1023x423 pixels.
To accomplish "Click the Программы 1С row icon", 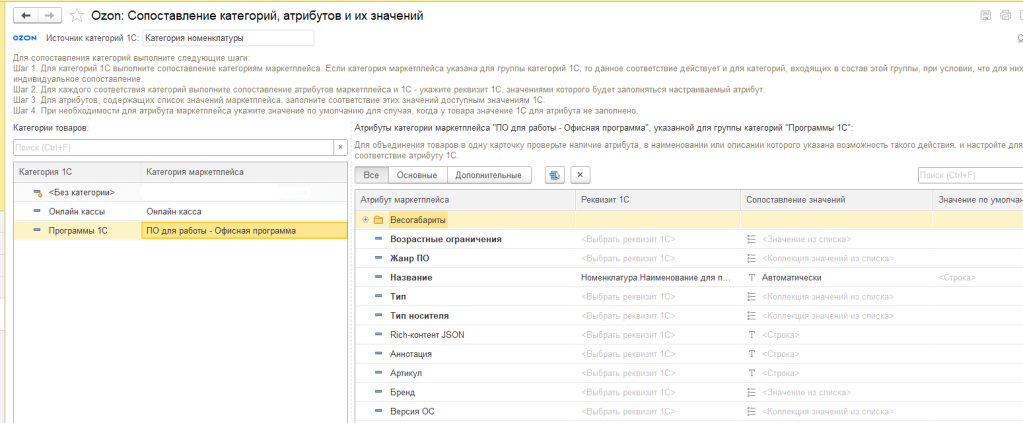I will coord(37,230).
